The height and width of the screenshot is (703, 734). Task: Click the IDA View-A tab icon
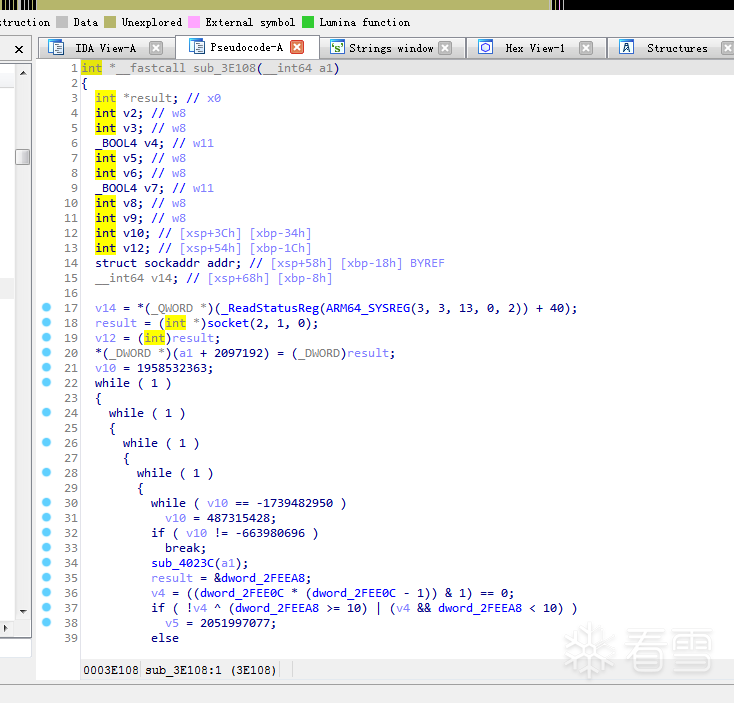click(x=56, y=48)
